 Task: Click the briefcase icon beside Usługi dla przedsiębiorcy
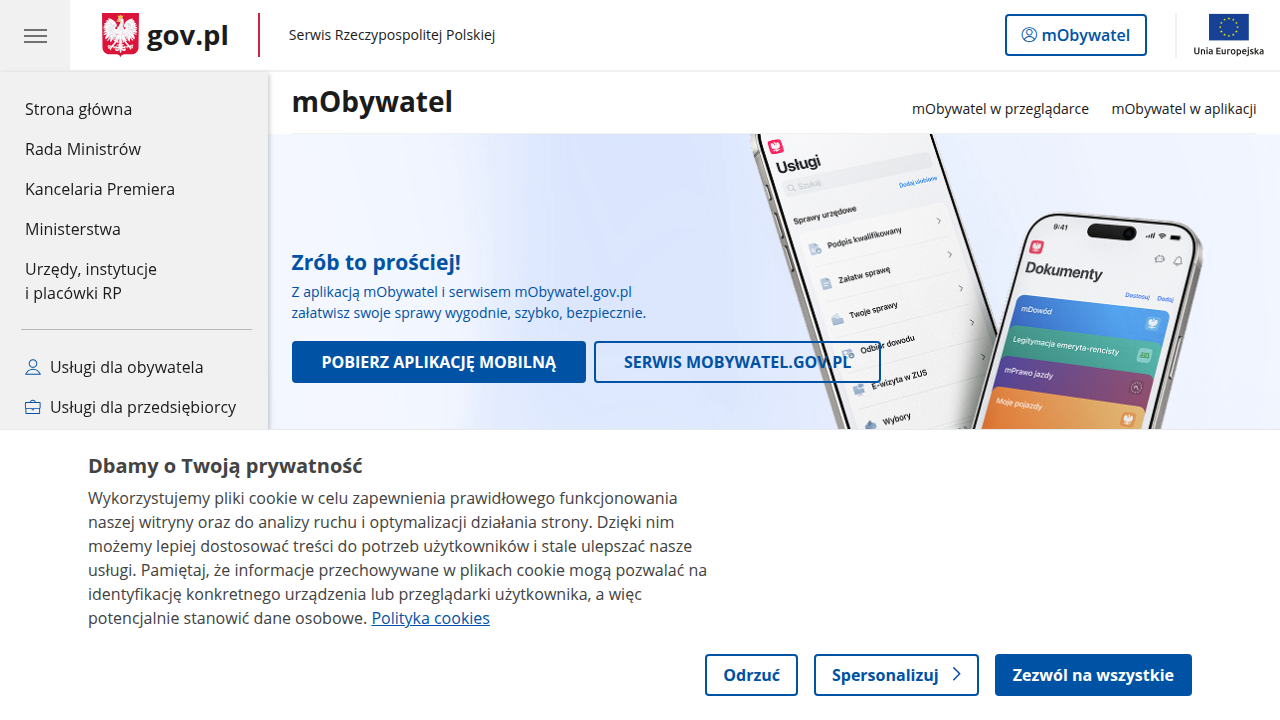click(33, 407)
